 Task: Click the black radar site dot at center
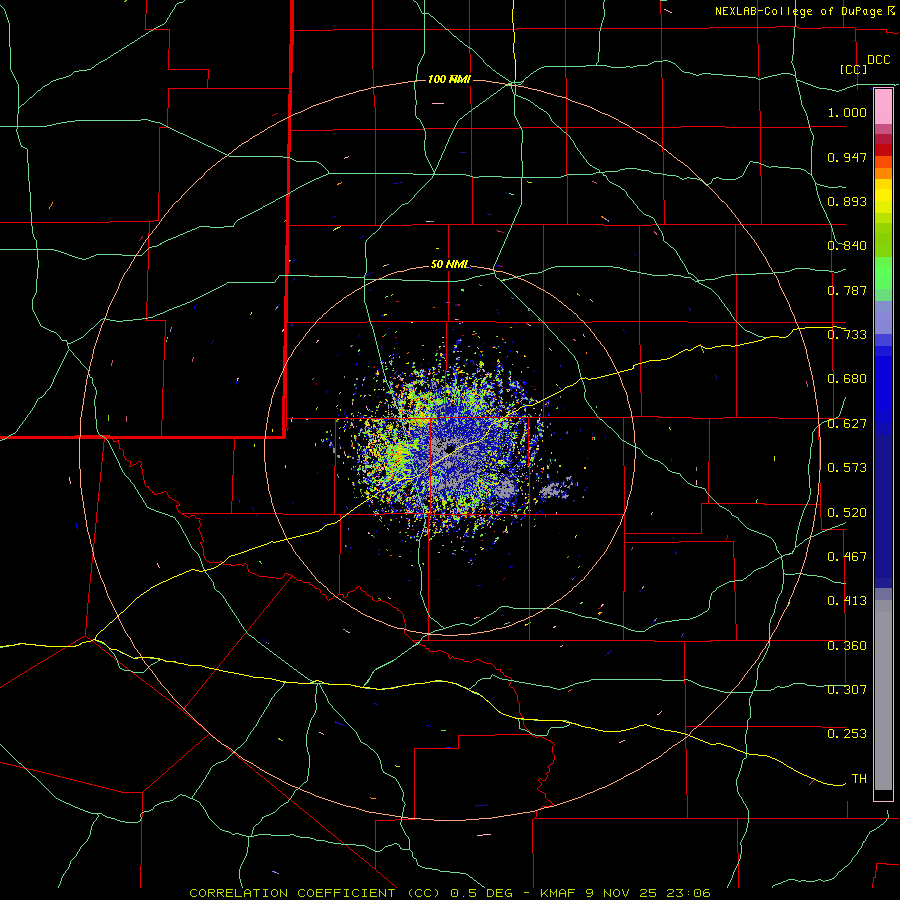[x=450, y=448]
